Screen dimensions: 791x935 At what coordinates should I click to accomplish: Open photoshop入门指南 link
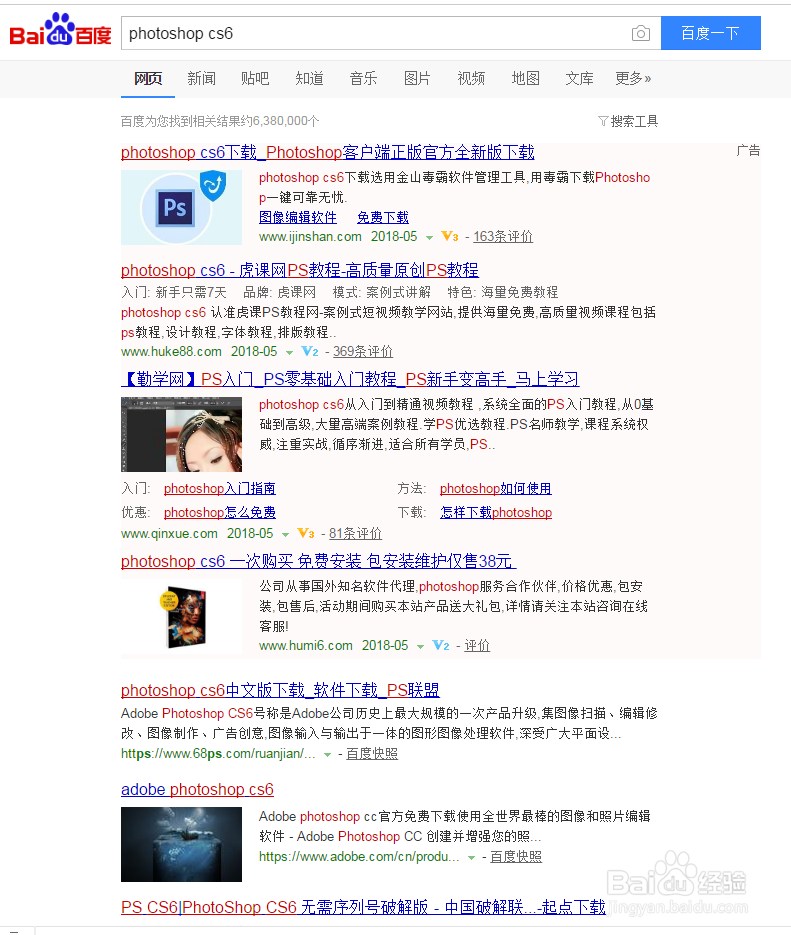219,489
